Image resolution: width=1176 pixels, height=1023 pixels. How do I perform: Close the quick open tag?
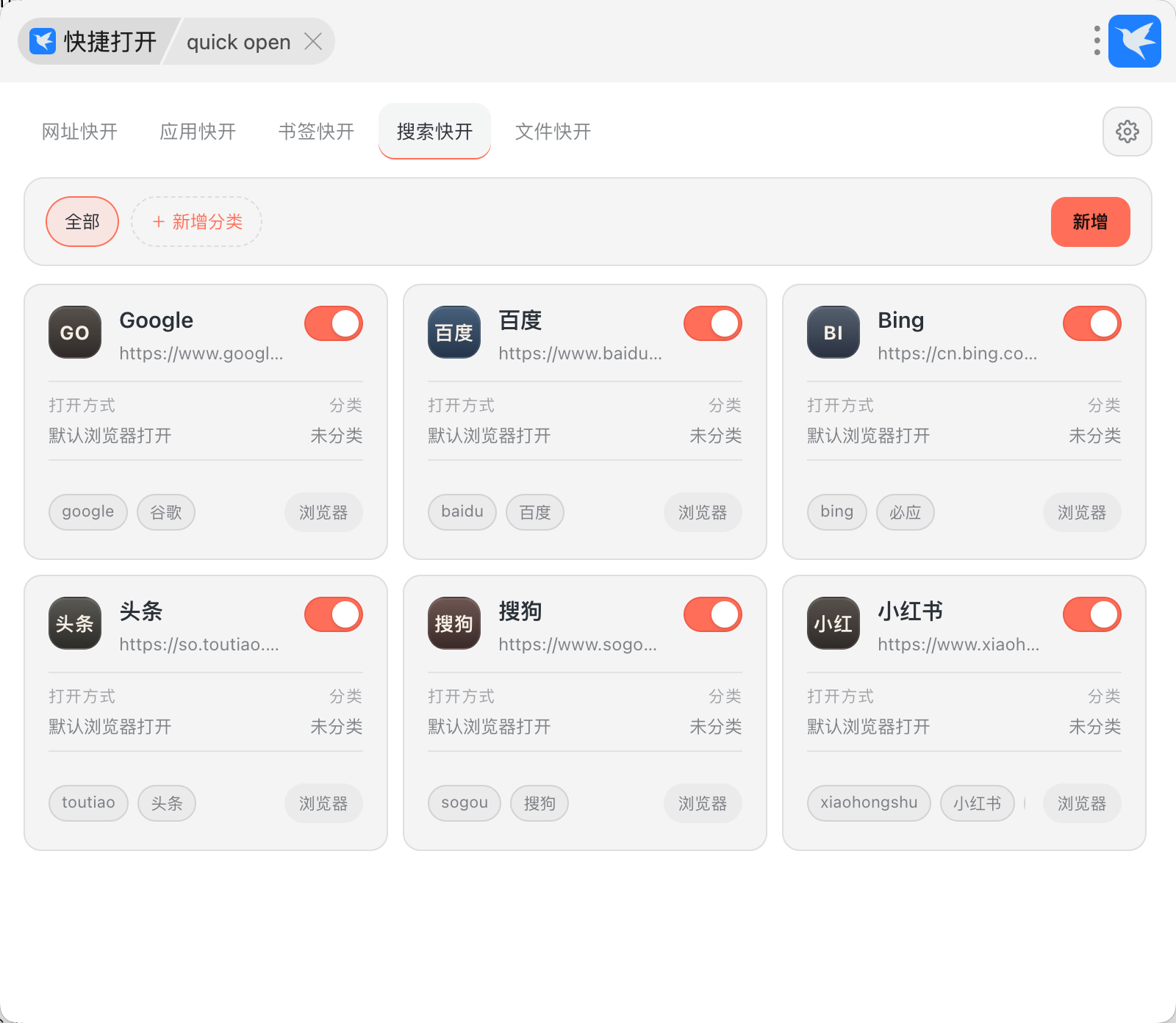[x=313, y=41]
